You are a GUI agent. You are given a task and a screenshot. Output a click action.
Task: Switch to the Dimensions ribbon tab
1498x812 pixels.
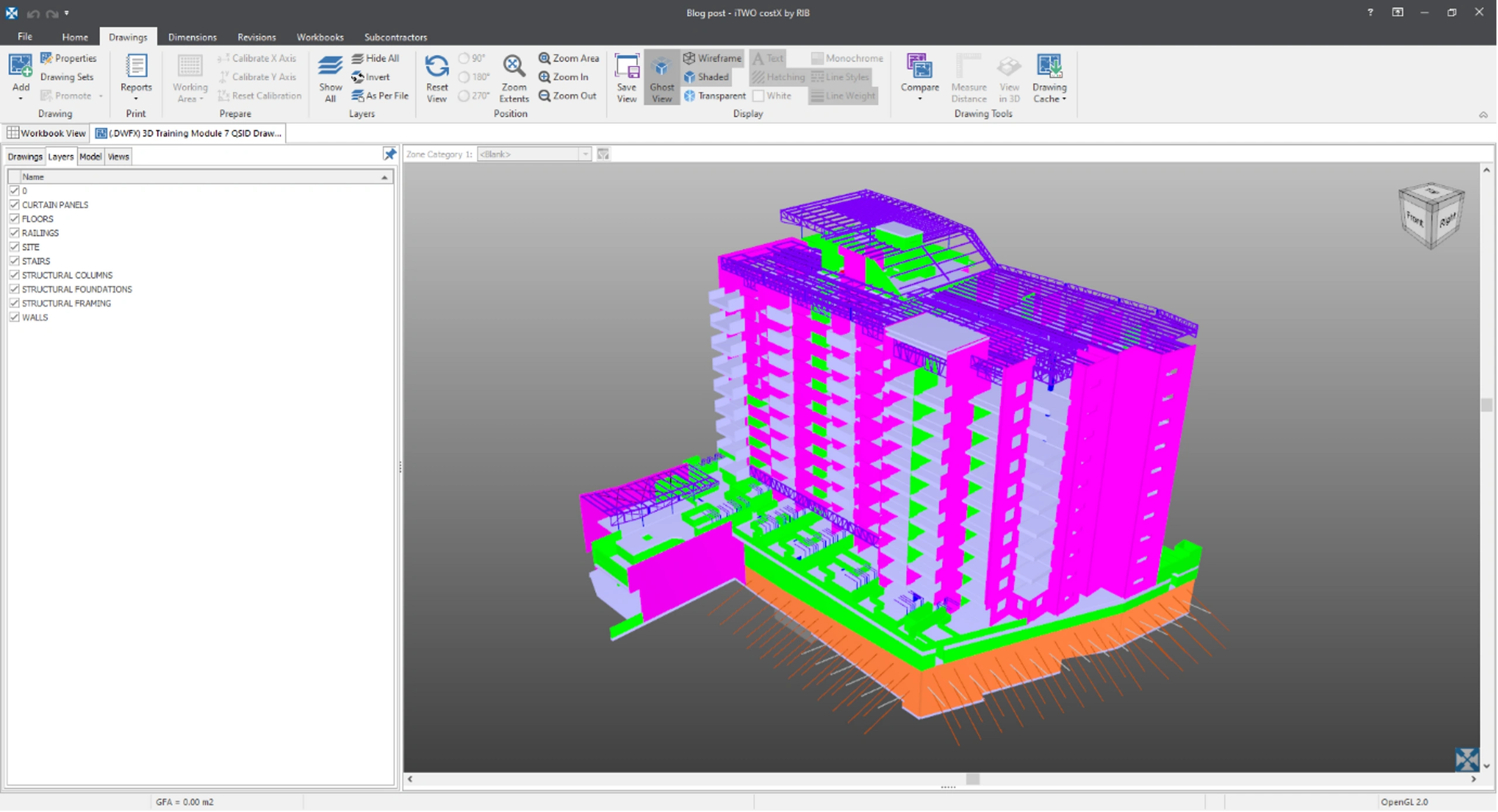click(192, 37)
